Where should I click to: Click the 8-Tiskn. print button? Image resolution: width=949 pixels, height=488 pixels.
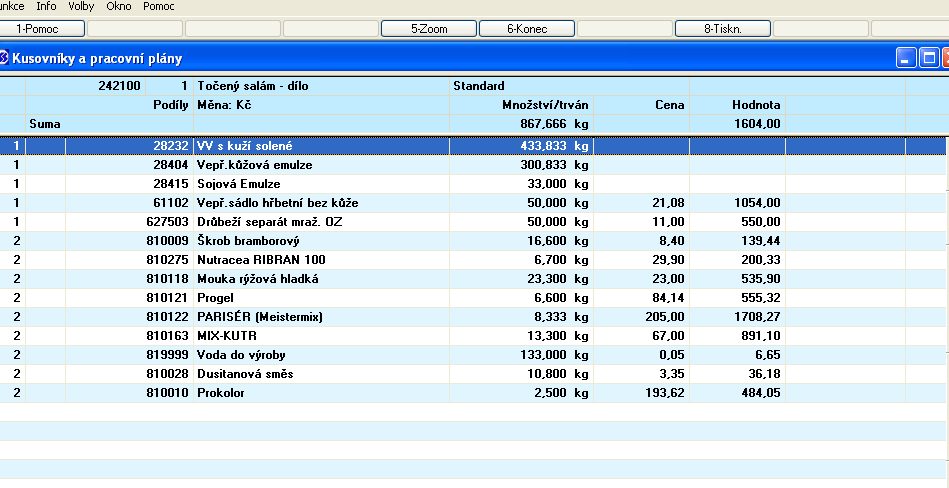click(x=723, y=28)
